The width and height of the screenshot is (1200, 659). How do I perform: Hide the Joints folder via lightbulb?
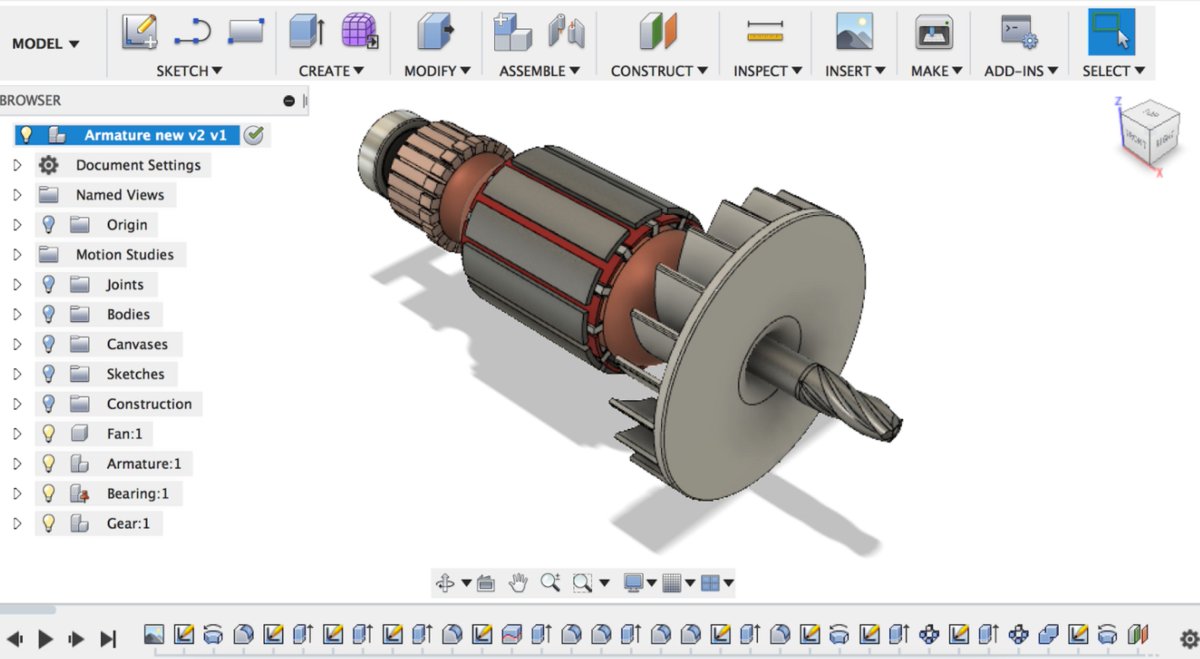(48, 284)
